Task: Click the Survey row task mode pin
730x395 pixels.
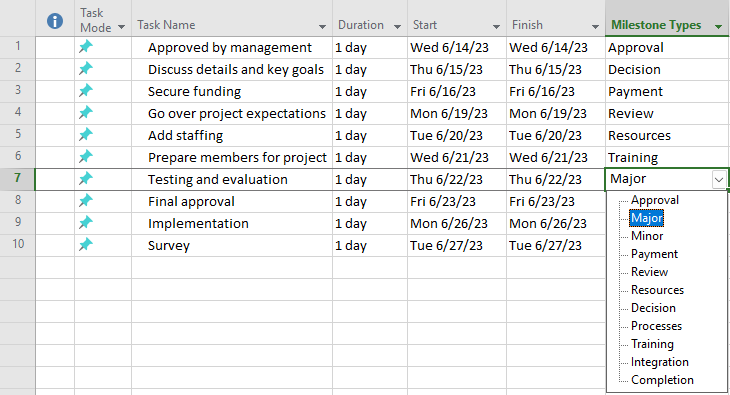Action: coord(86,245)
